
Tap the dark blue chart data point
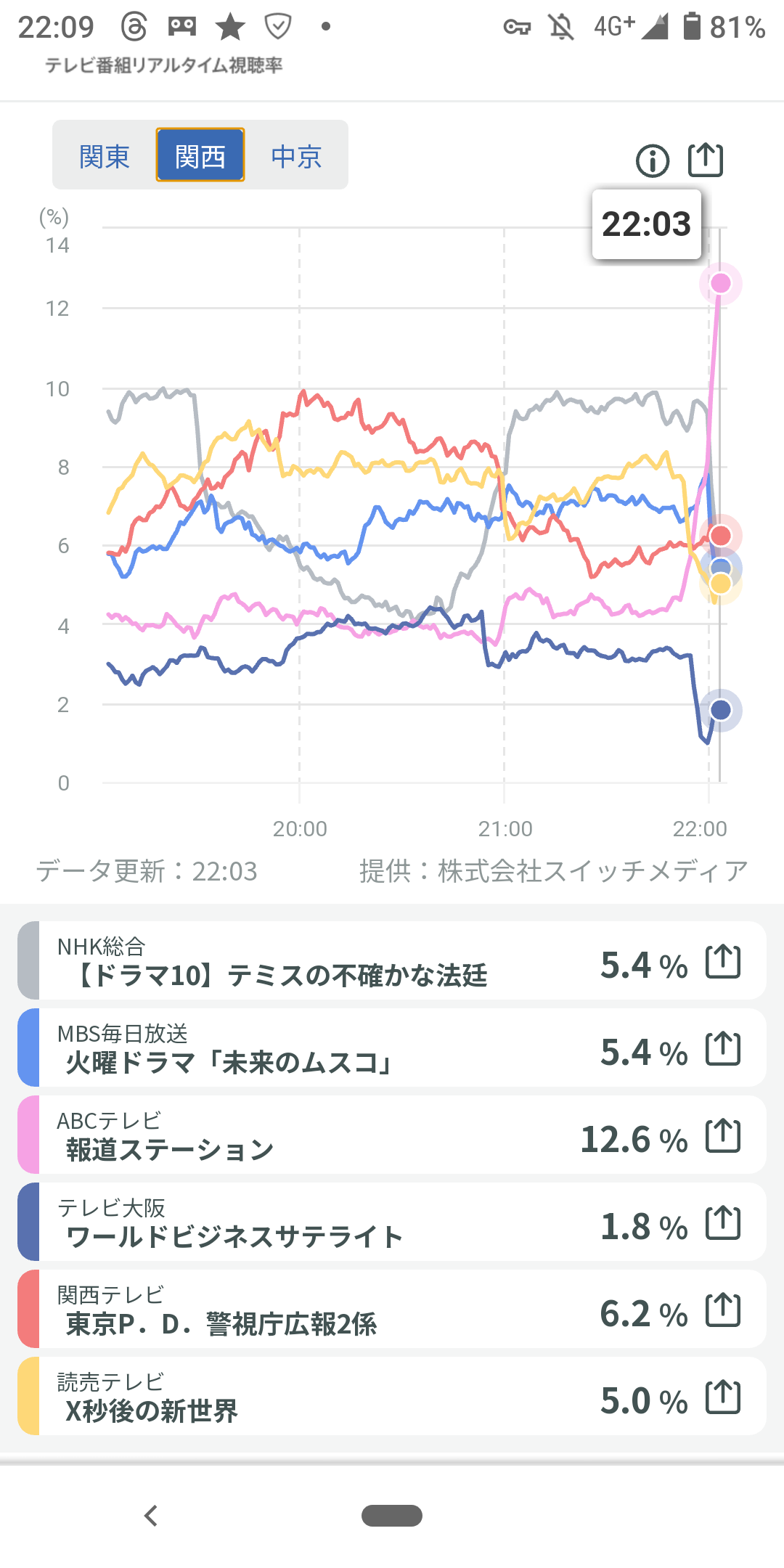pos(720,710)
